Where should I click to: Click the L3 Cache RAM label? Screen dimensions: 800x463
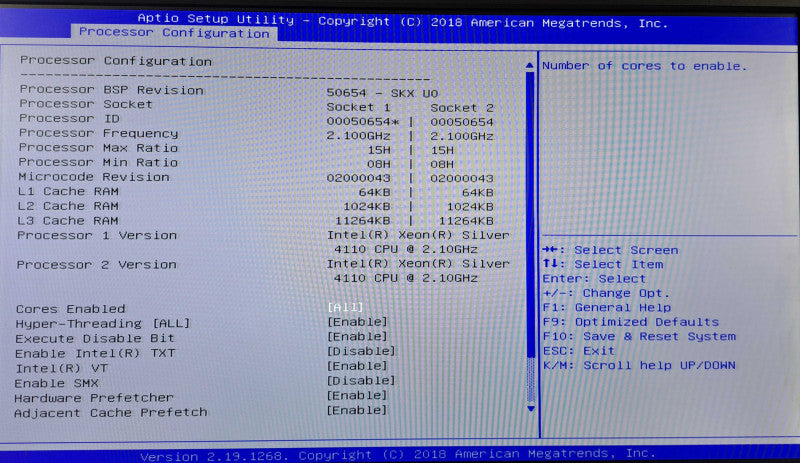(x=67, y=221)
